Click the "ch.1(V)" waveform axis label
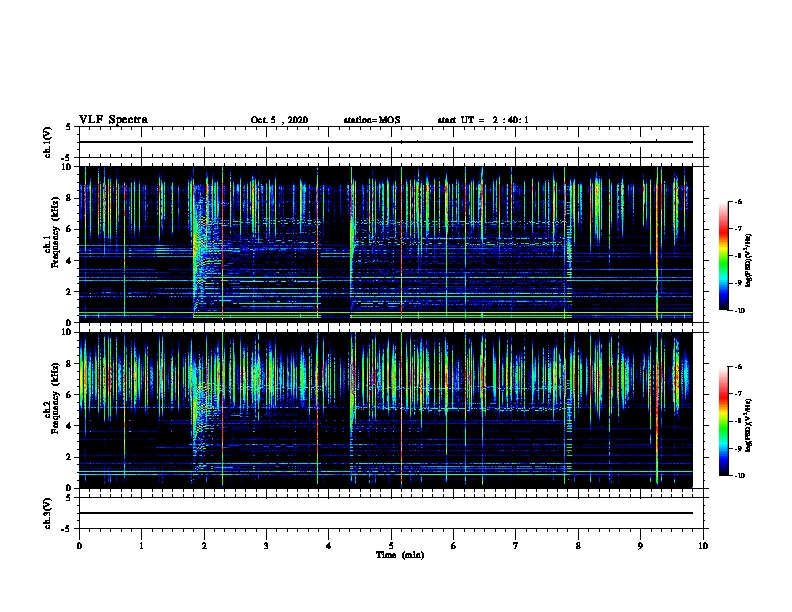This screenshot has height=612, width=792. pos(47,142)
